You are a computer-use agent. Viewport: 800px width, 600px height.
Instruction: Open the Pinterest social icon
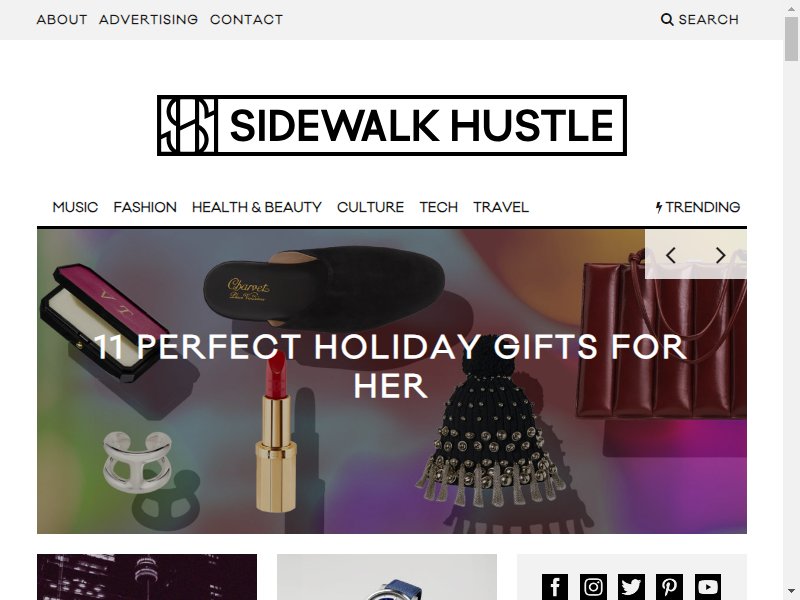pos(669,587)
